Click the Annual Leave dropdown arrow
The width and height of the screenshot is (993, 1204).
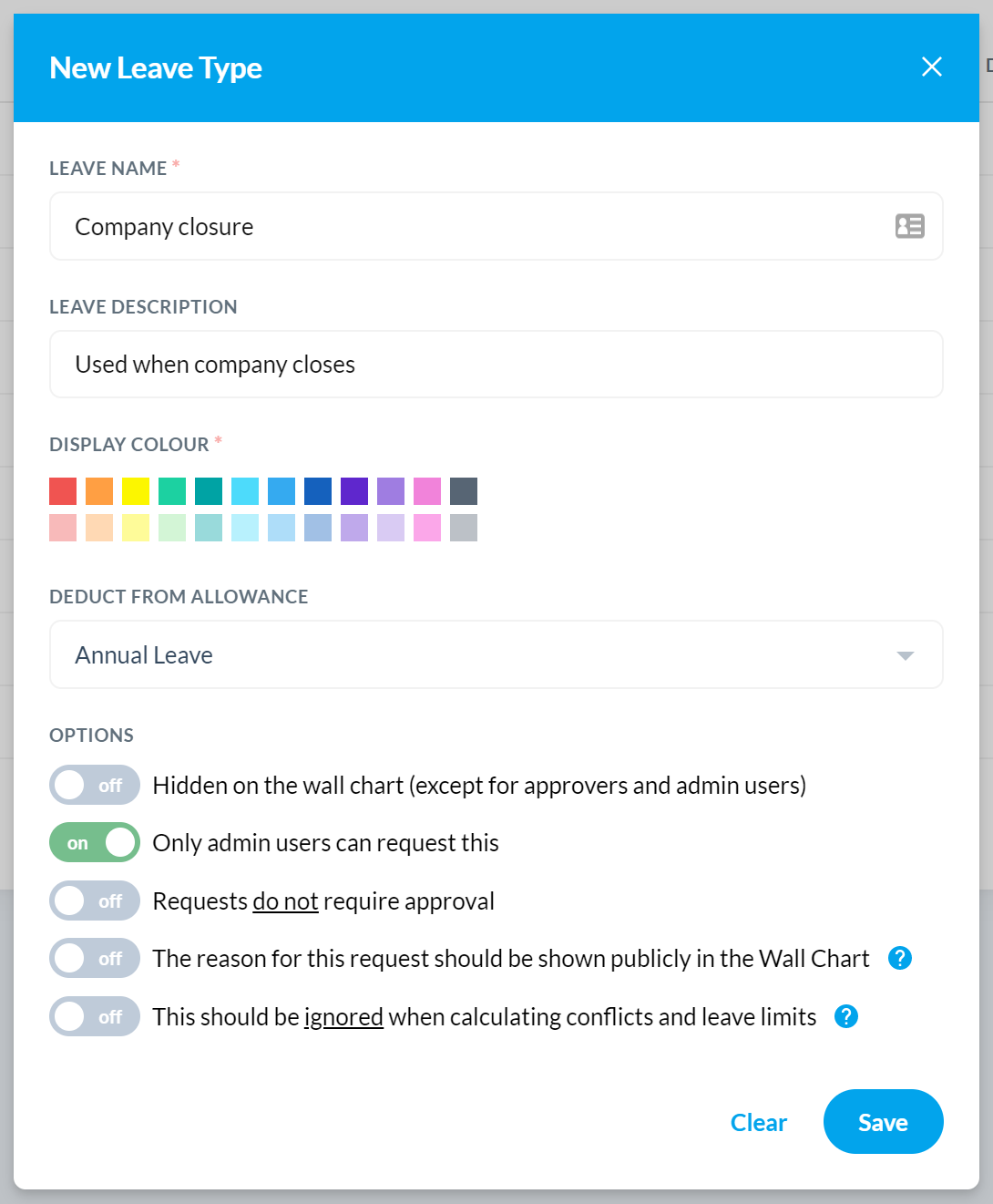[x=905, y=655]
